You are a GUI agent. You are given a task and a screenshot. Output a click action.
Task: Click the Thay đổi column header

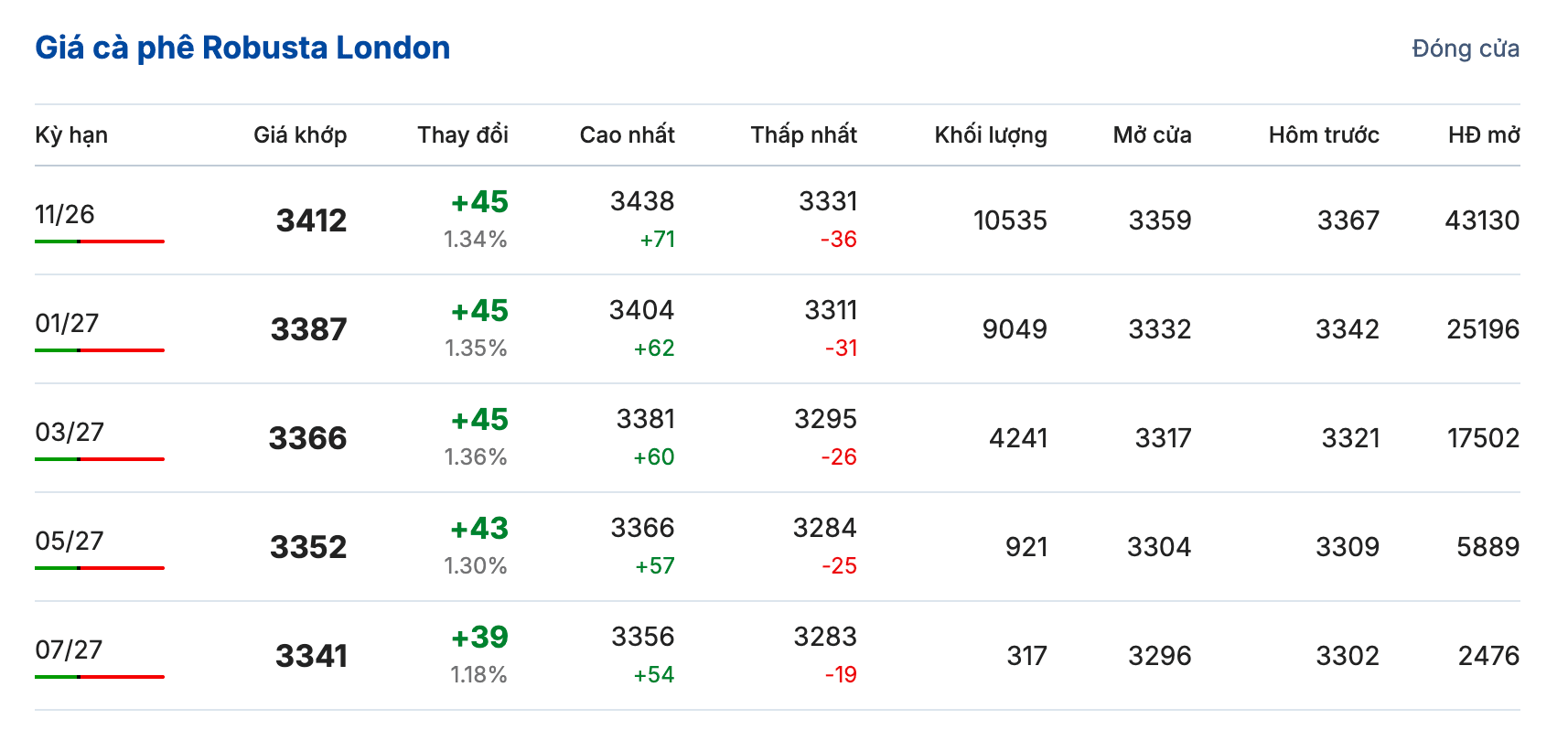coord(463,135)
